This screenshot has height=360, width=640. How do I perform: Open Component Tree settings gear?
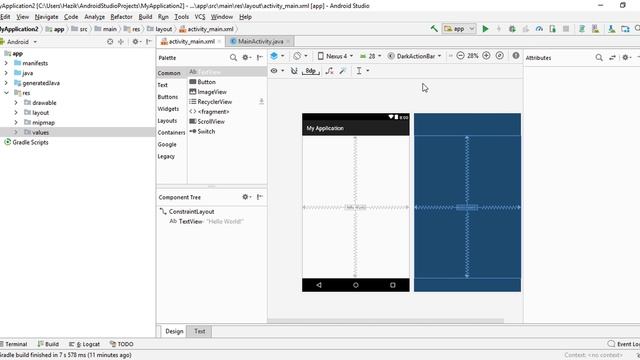[246, 197]
